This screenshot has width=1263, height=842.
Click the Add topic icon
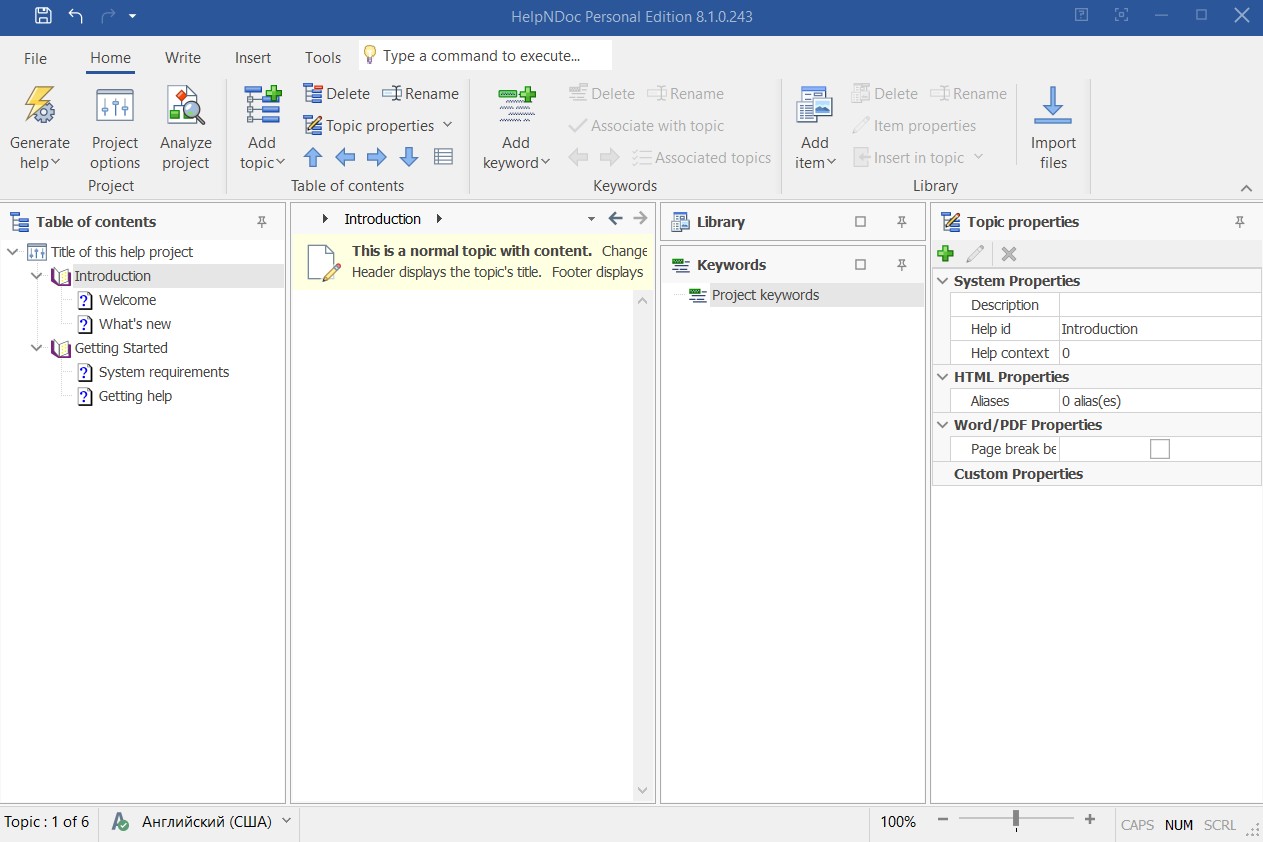click(263, 105)
